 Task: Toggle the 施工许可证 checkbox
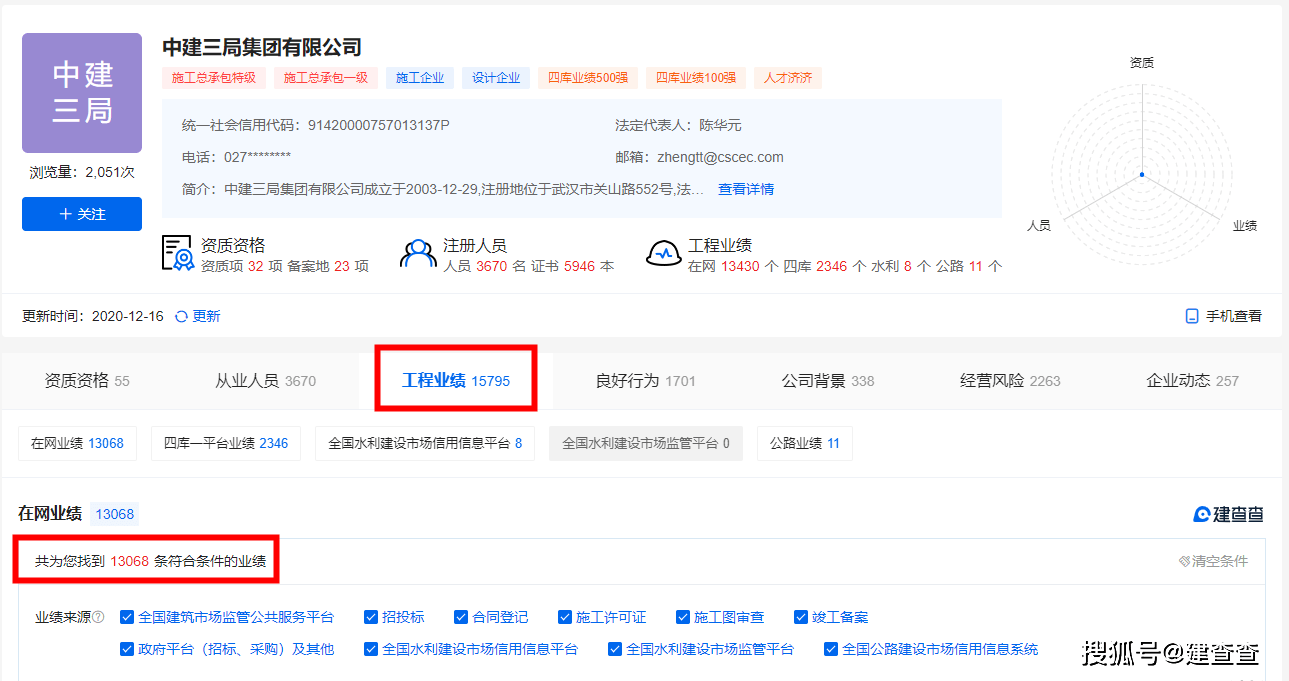point(565,617)
